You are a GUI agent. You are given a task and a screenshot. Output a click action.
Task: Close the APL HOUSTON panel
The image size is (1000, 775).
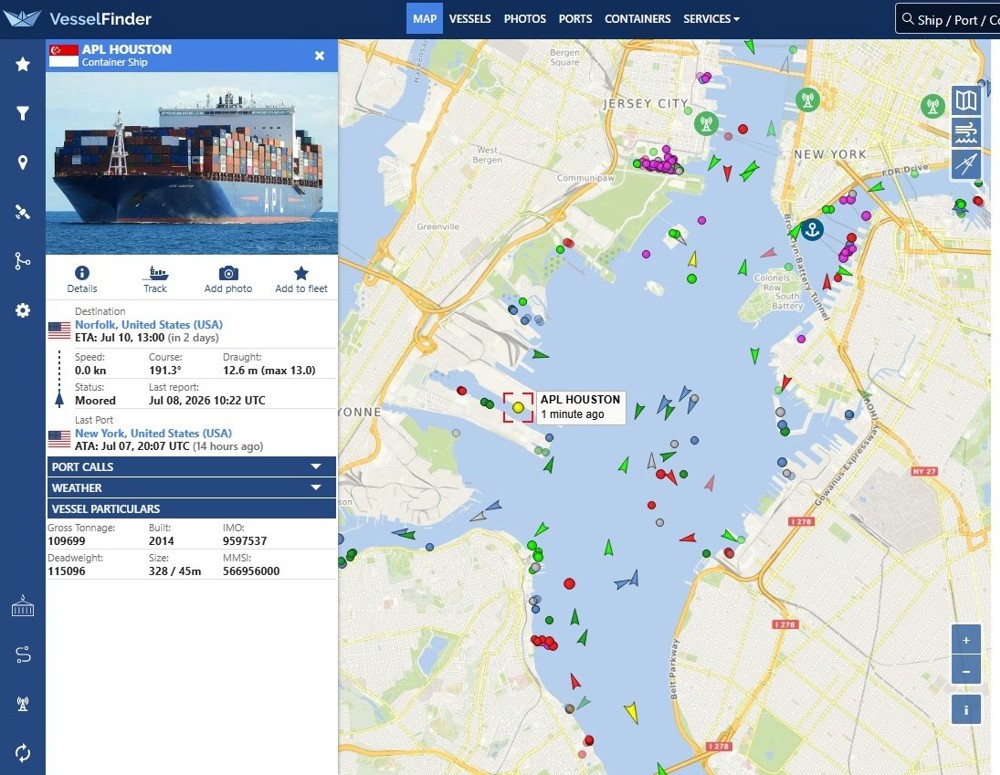tap(320, 55)
